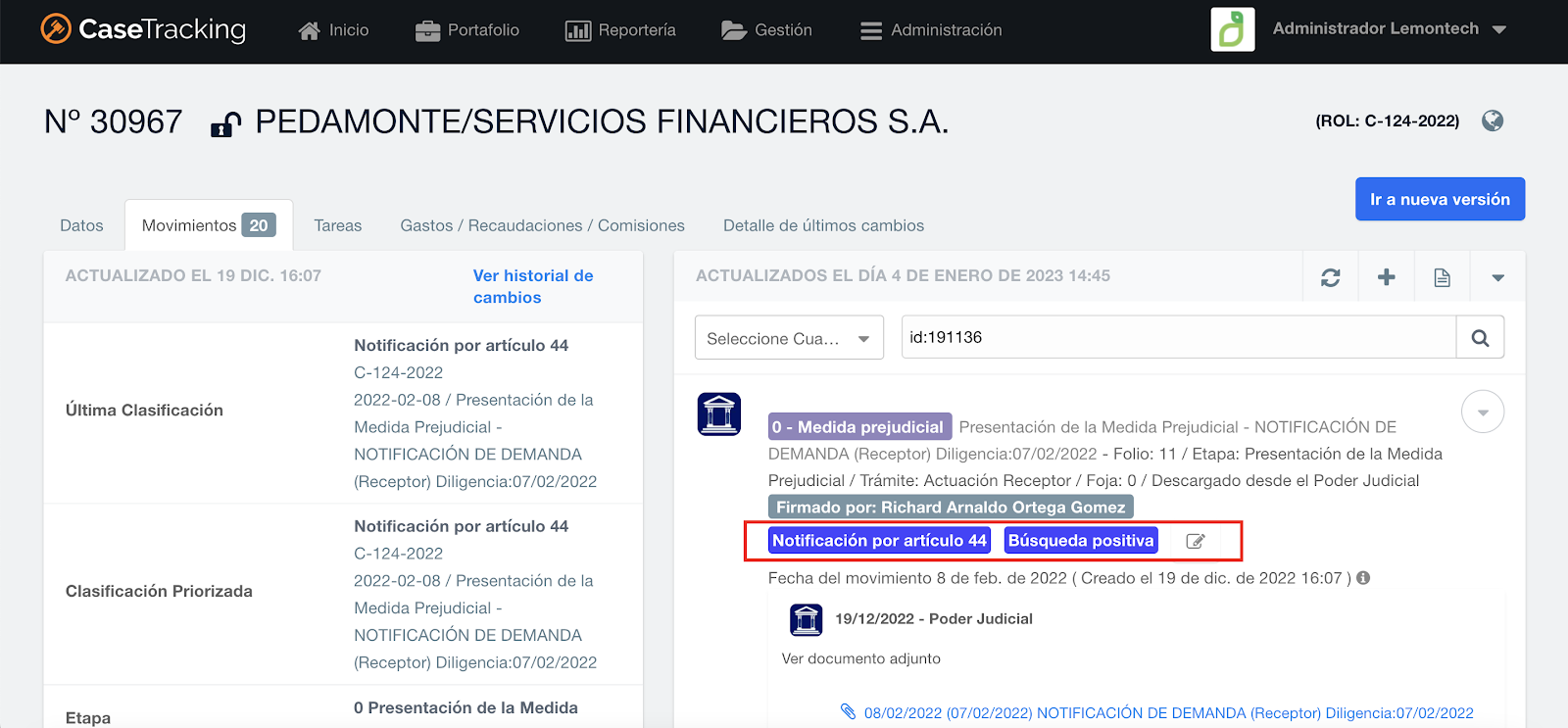The image size is (1568, 728).
Task: Click Ir a nueva versión button
Action: point(1440,199)
